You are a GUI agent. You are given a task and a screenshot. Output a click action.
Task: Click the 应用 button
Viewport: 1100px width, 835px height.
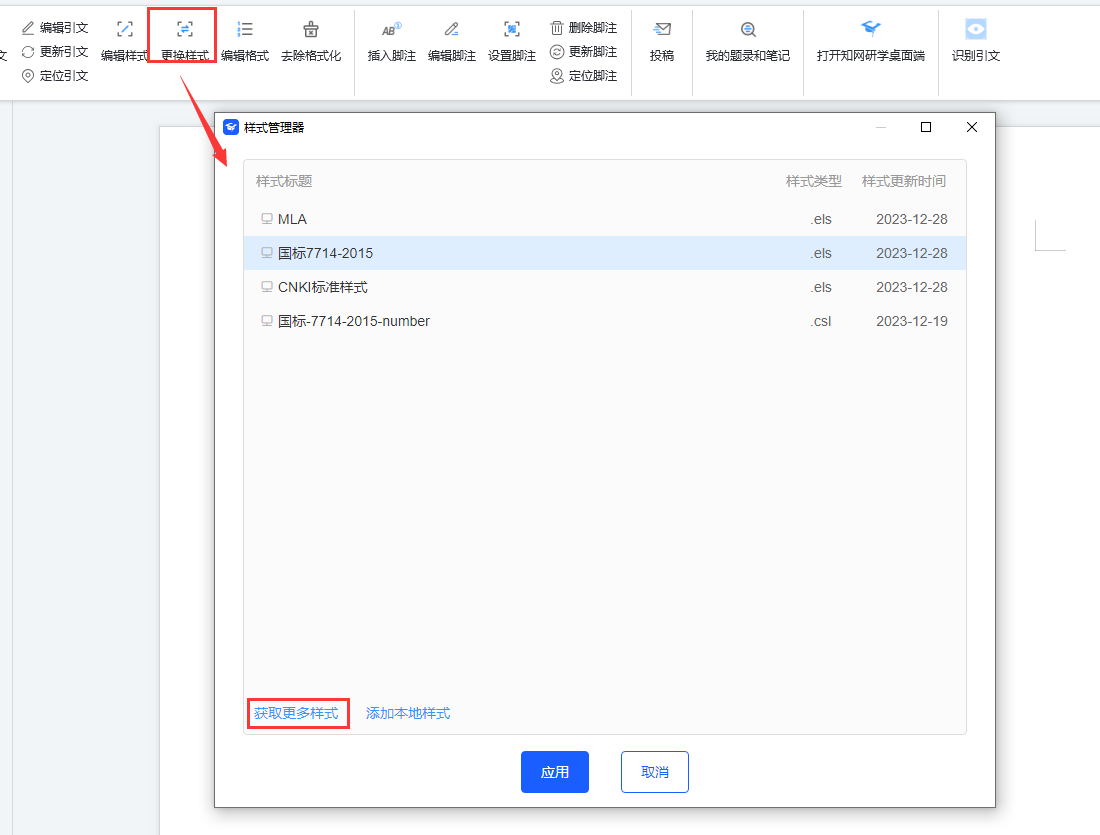555,772
